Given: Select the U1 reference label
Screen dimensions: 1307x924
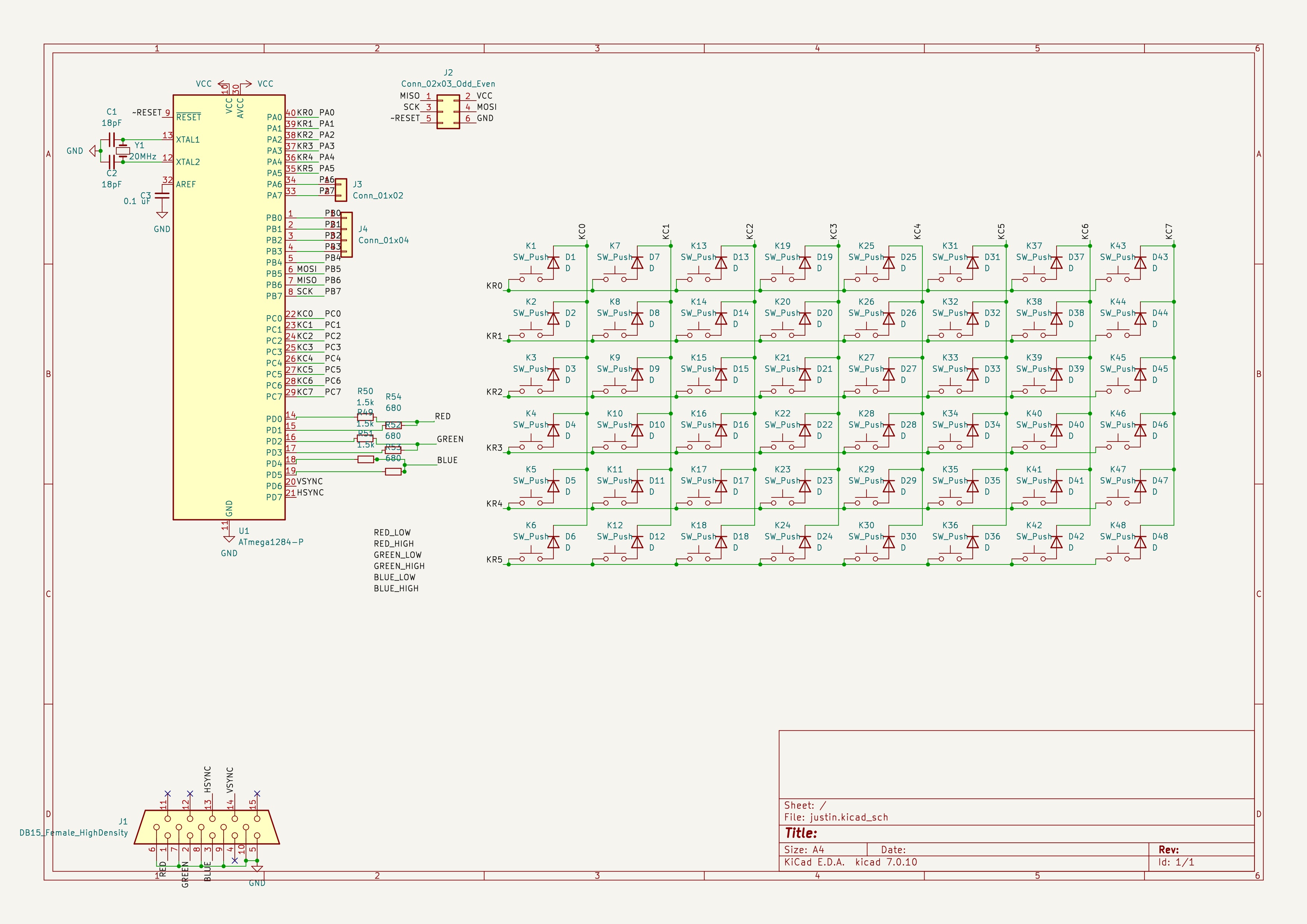Looking at the screenshot, I should (x=244, y=531).
